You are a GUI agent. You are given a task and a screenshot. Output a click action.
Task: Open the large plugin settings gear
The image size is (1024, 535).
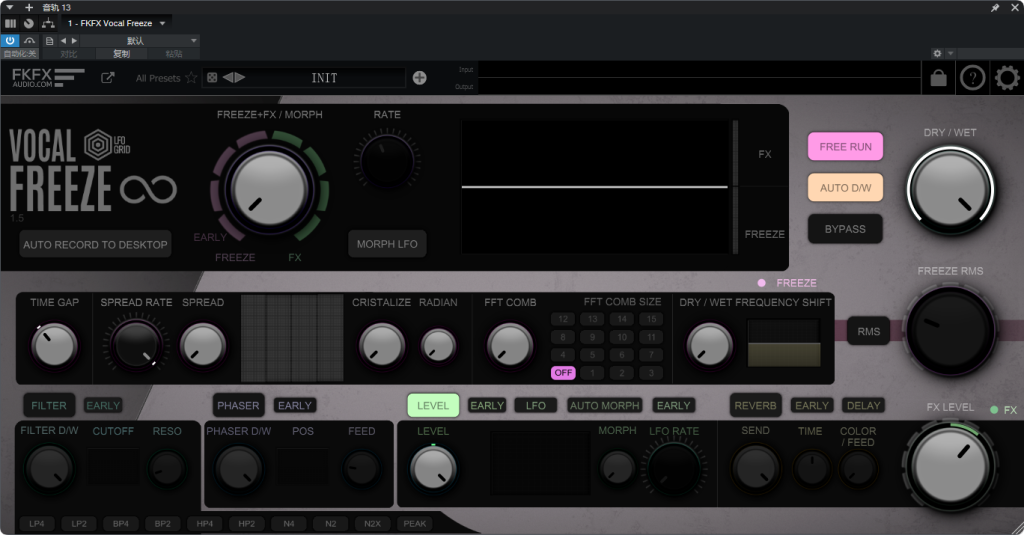click(x=1007, y=78)
